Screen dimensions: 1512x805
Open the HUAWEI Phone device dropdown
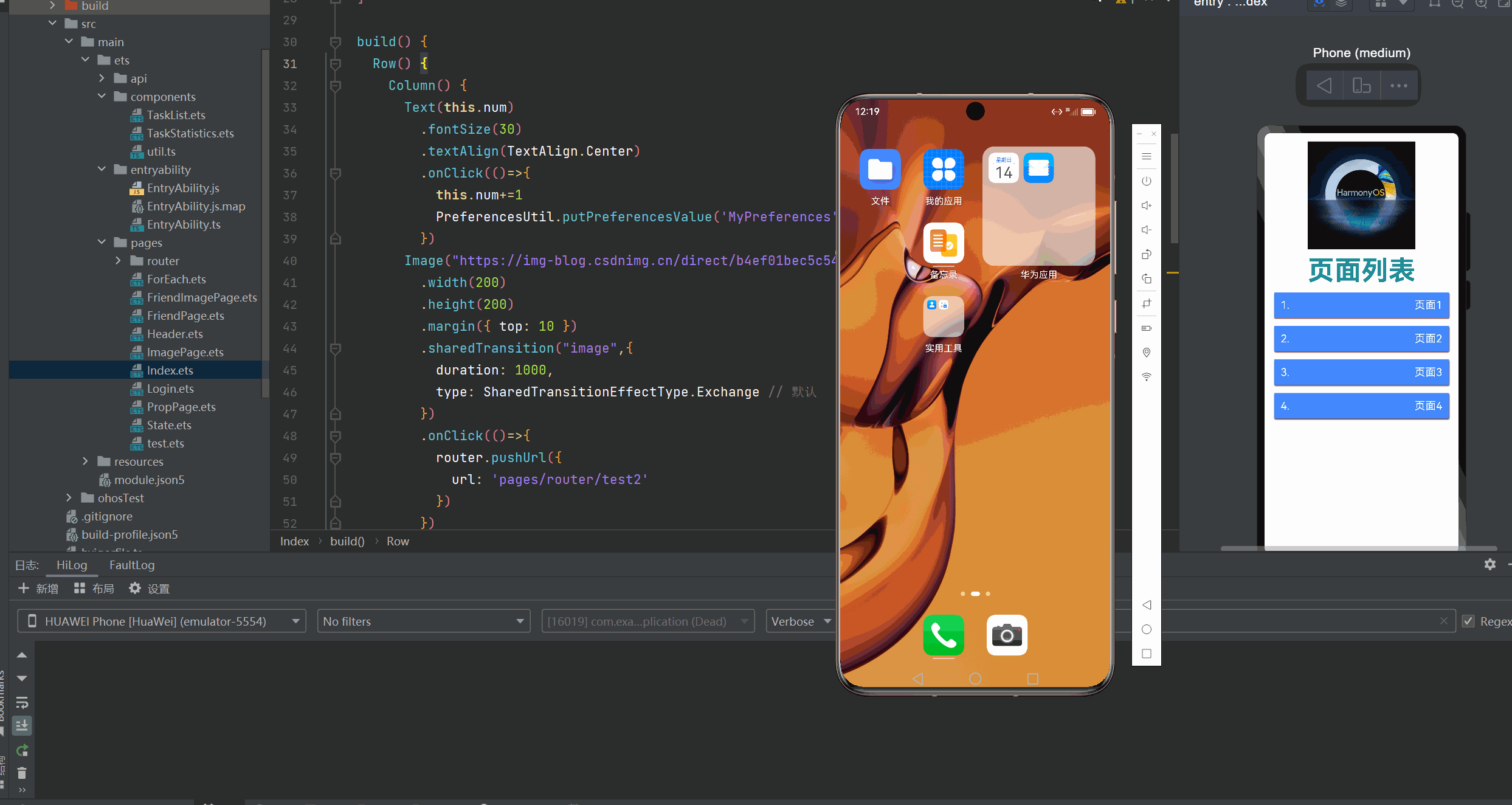[162, 621]
